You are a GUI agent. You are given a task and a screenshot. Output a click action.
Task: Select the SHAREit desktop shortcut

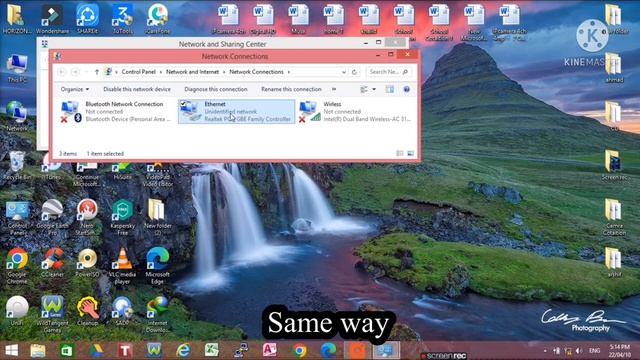pyautogui.click(x=87, y=19)
